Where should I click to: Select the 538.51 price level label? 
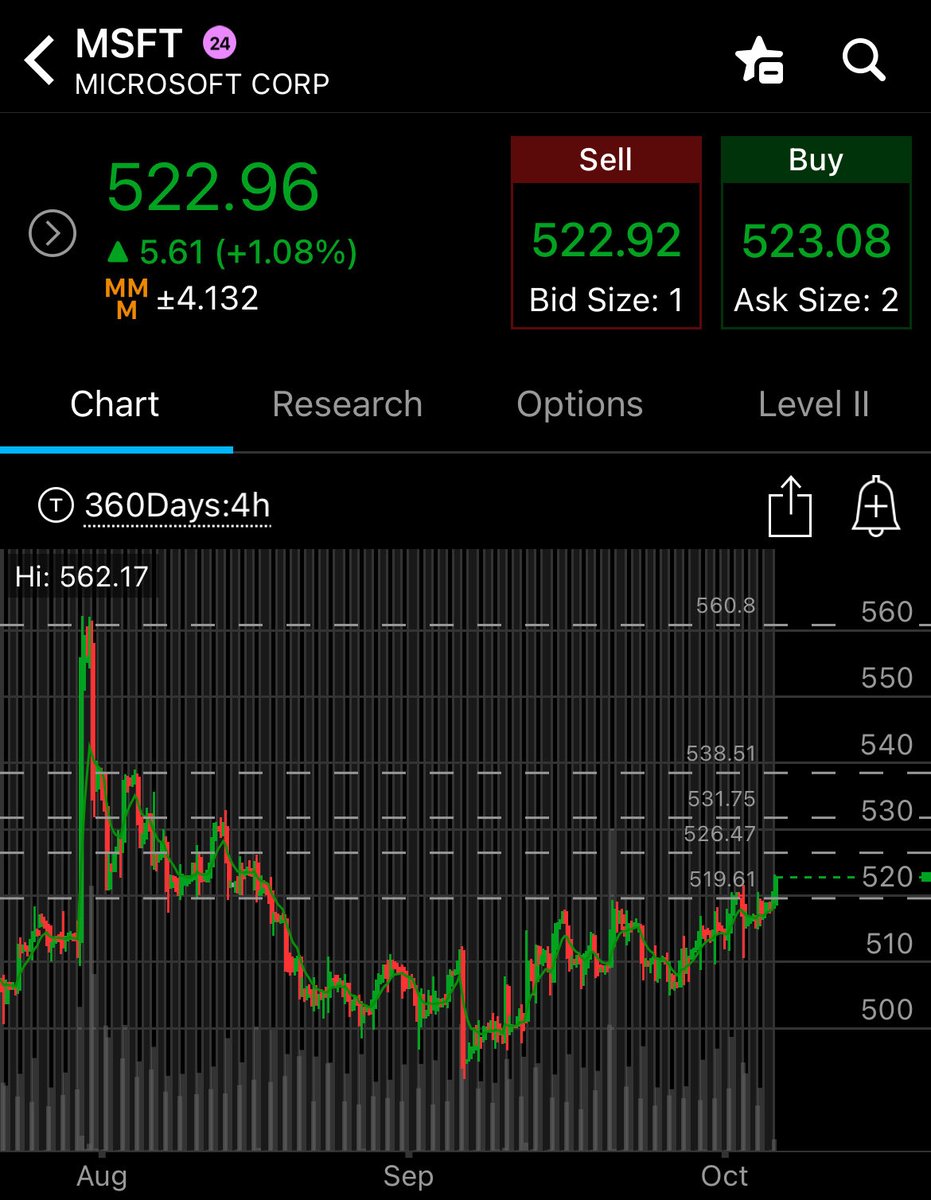(x=721, y=754)
